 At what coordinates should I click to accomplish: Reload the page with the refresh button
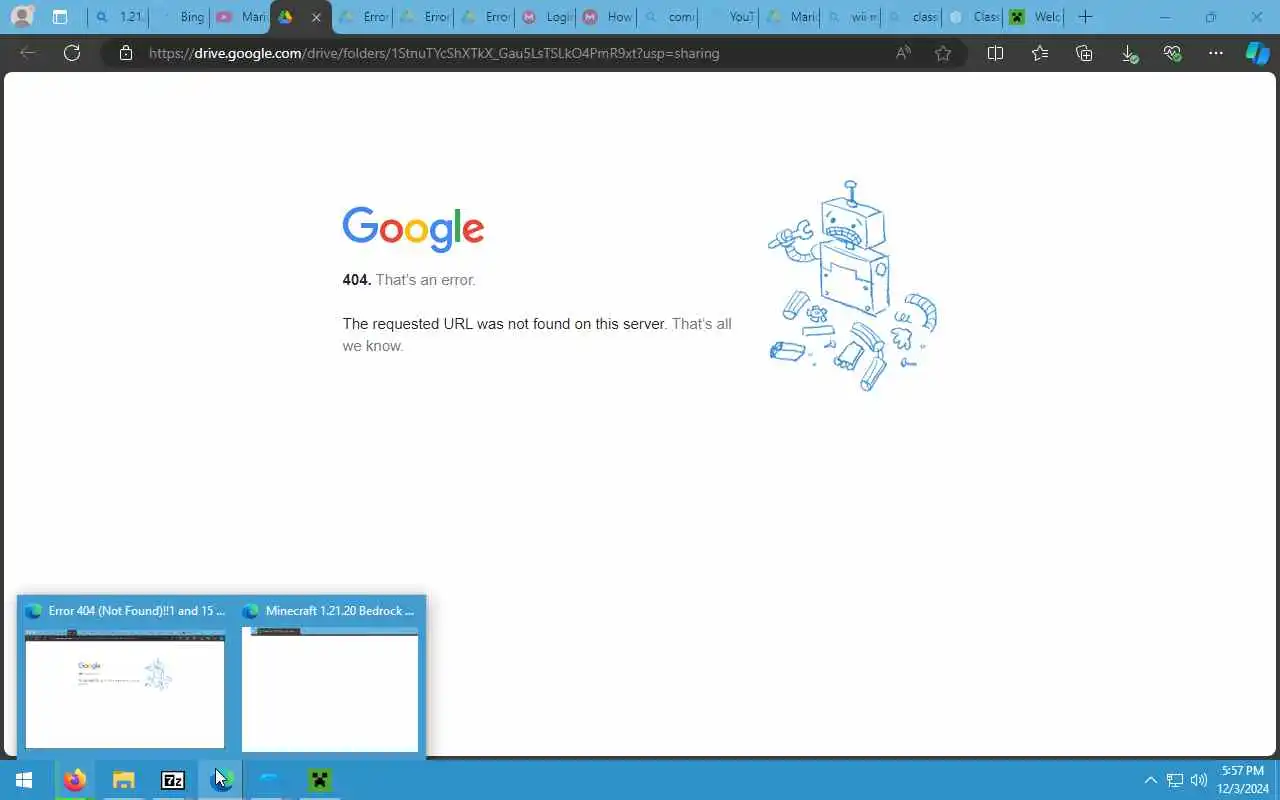(x=72, y=53)
